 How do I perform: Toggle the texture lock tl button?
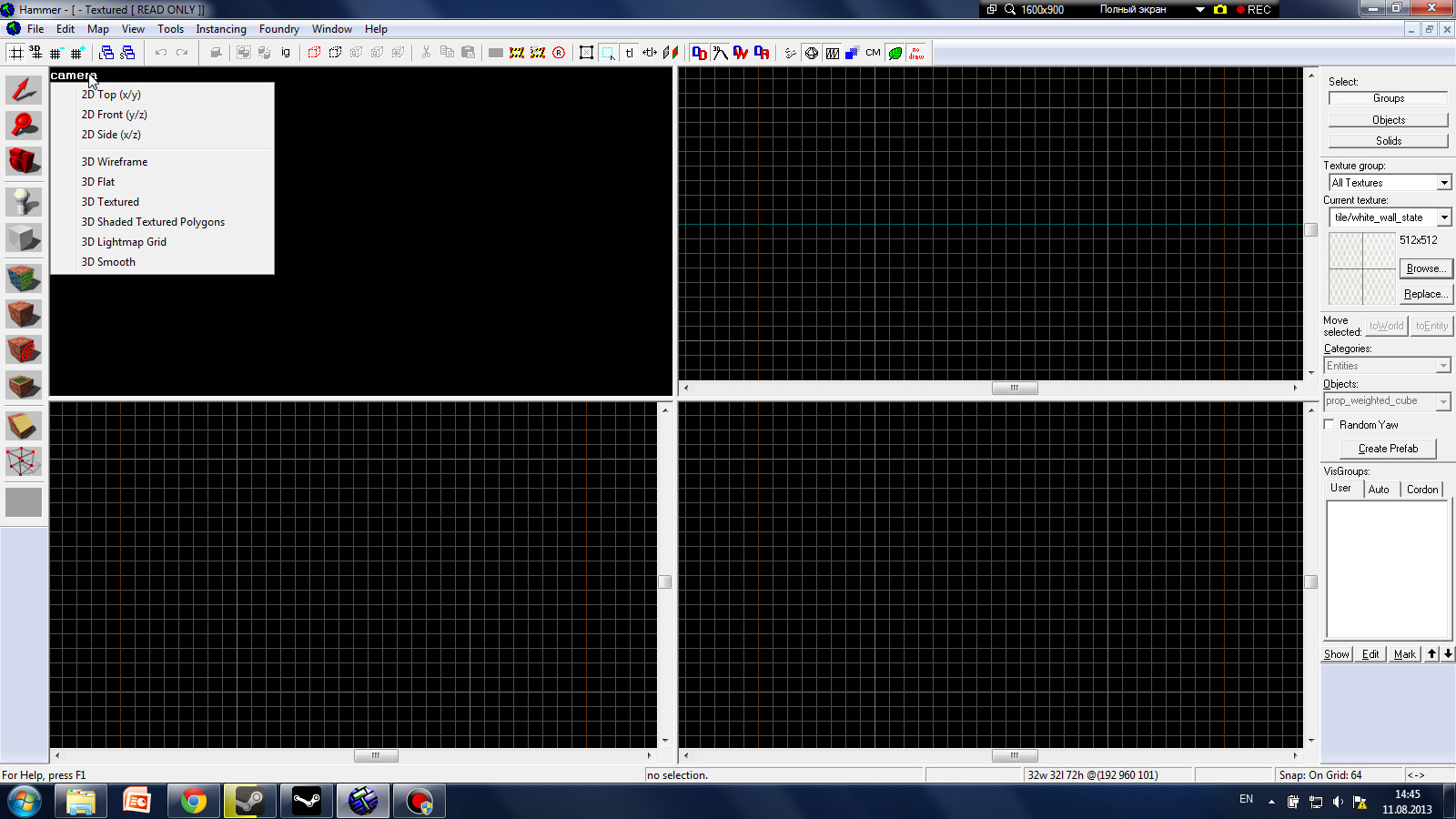point(629,53)
